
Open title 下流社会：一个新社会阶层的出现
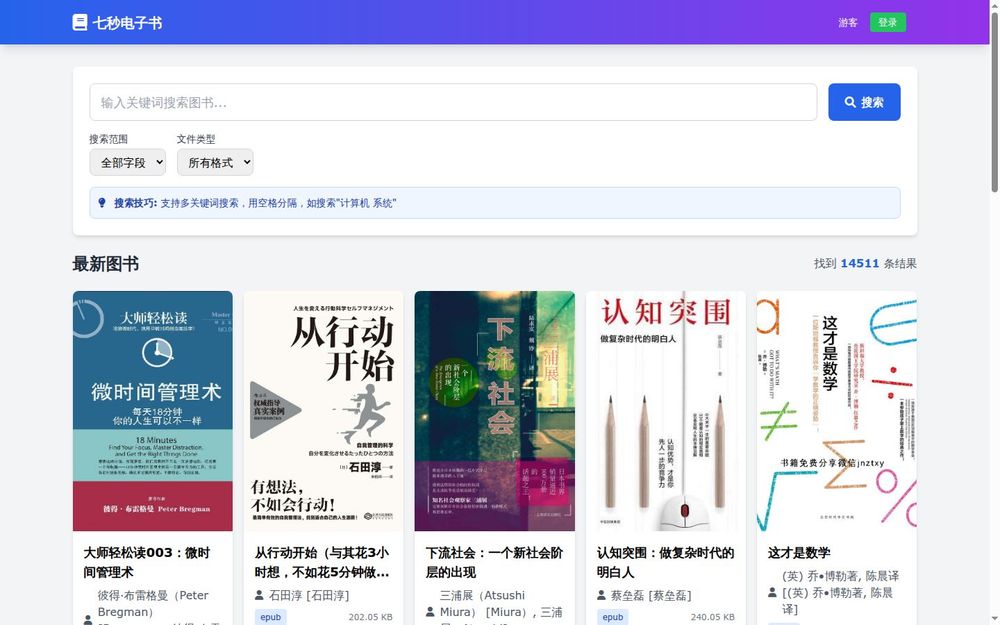pyautogui.click(x=494, y=562)
